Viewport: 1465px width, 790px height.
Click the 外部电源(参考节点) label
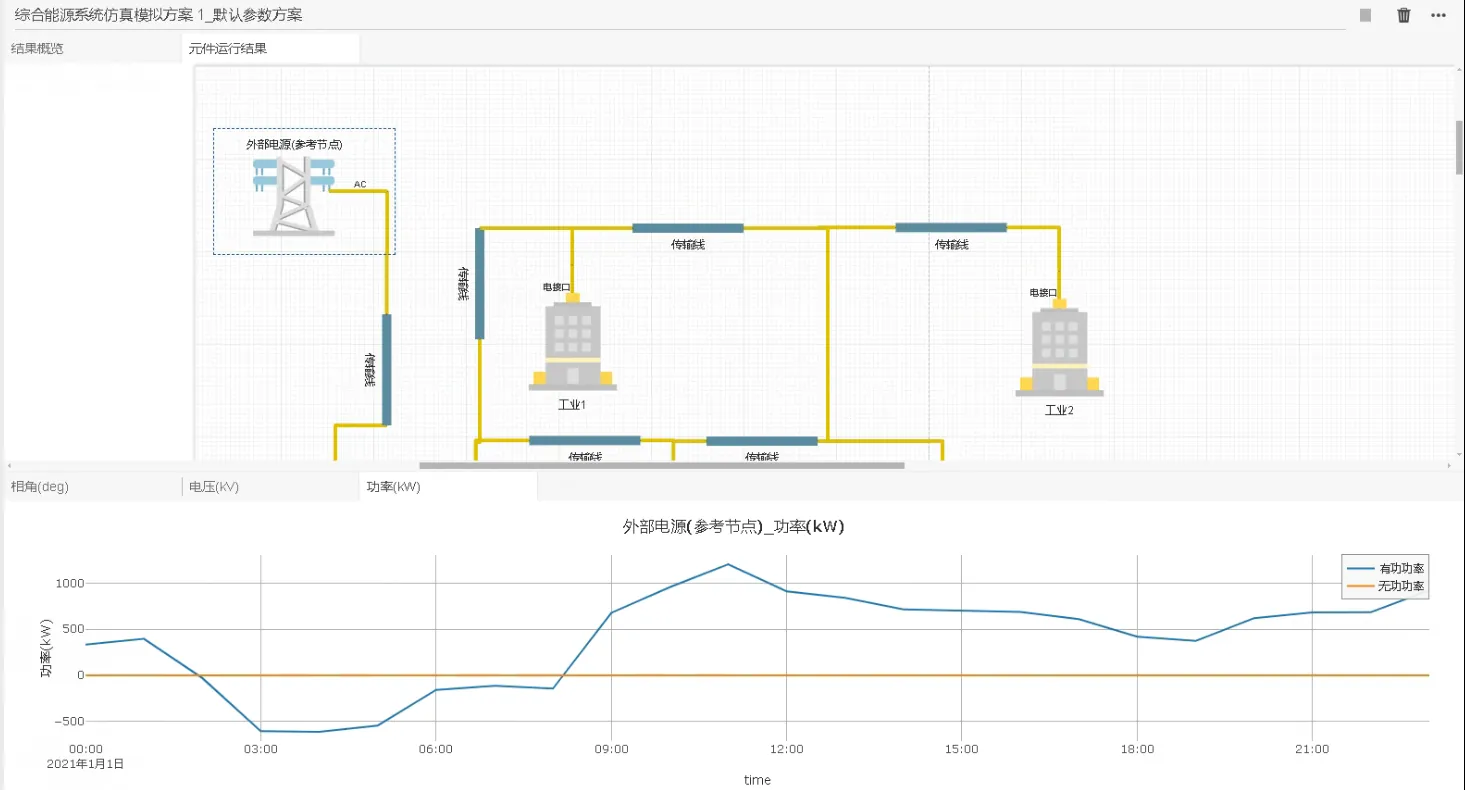(x=294, y=144)
